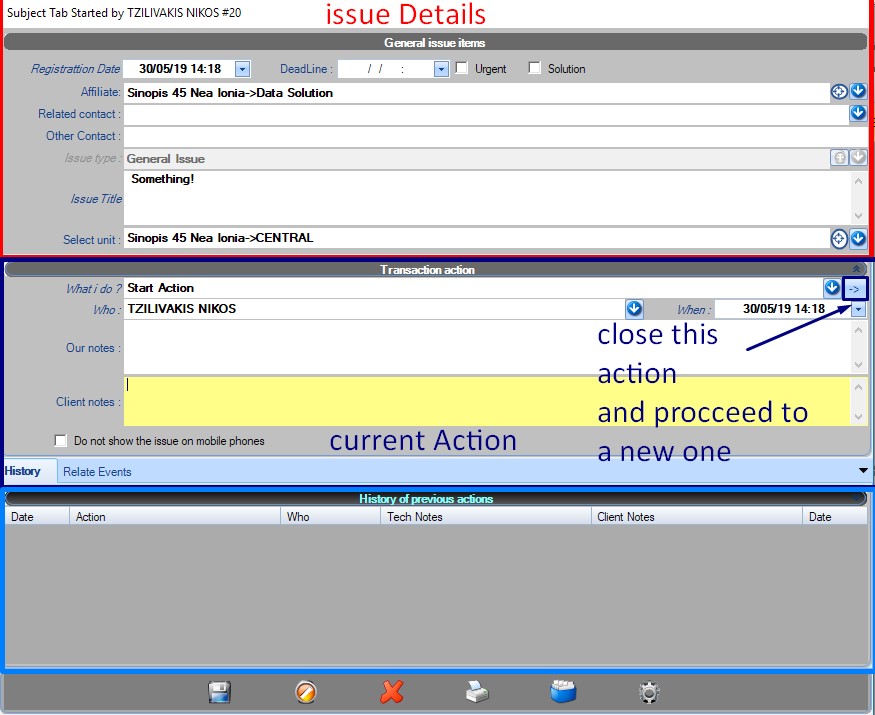Screen dimensions: 875x715
Task: Check 'Do not show the issue on mobile phones'
Action: [x=61, y=440]
